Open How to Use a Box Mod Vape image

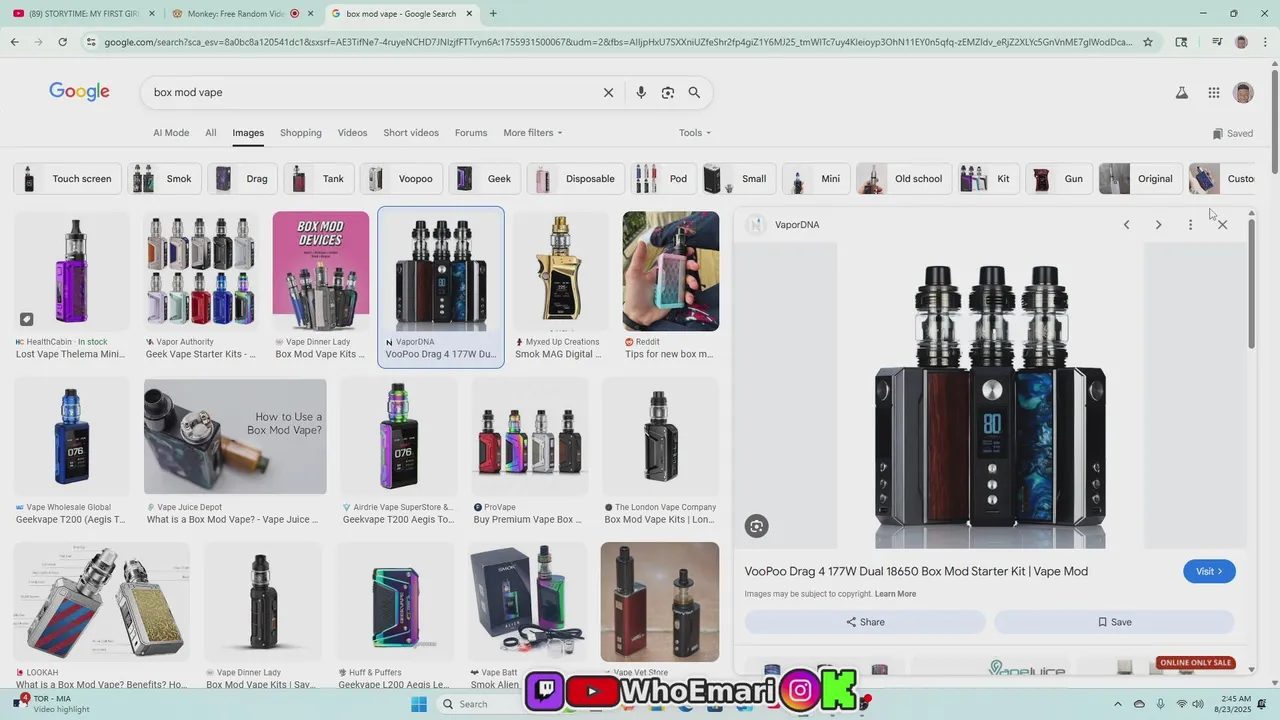pyautogui.click(x=235, y=436)
